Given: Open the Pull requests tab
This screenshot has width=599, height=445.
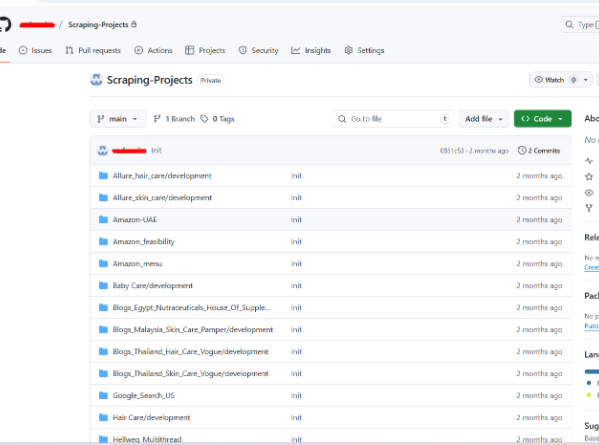Looking at the screenshot, I should (93, 50).
